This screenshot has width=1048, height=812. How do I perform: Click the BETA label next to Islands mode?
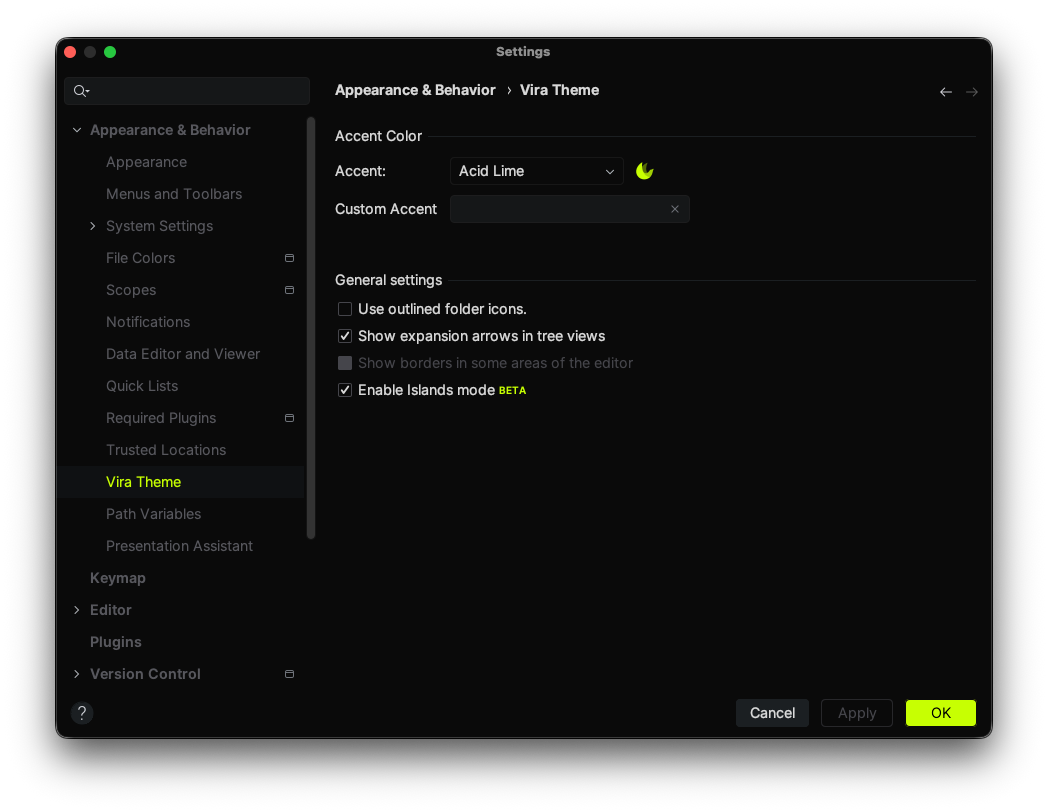pyautogui.click(x=513, y=390)
